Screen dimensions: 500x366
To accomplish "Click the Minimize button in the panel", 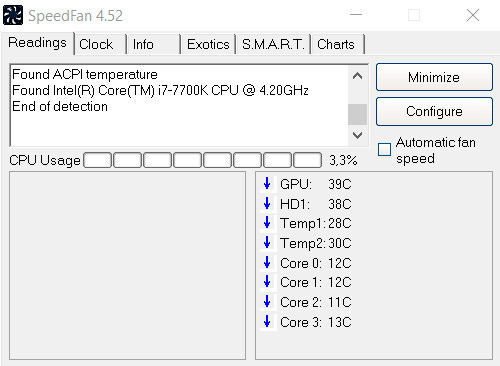I will 434,77.
